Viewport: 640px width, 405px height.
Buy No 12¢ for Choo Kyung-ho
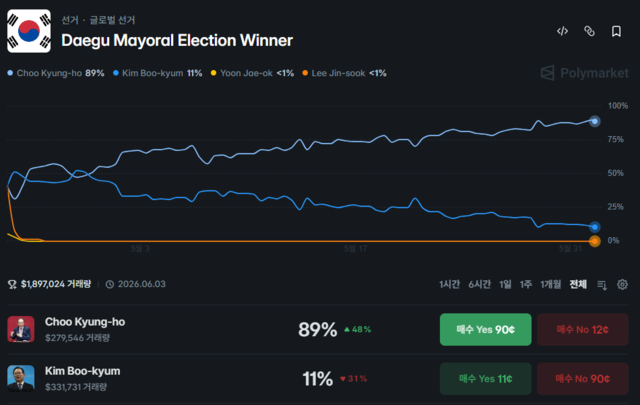pos(582,329)
